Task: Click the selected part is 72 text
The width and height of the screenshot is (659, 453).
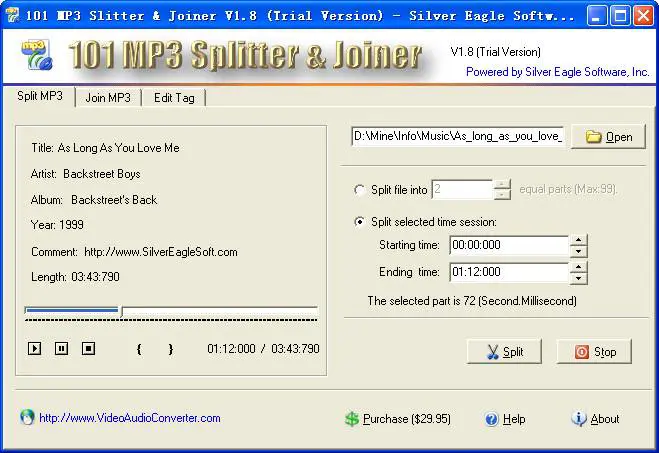Action: coord(472,301)
